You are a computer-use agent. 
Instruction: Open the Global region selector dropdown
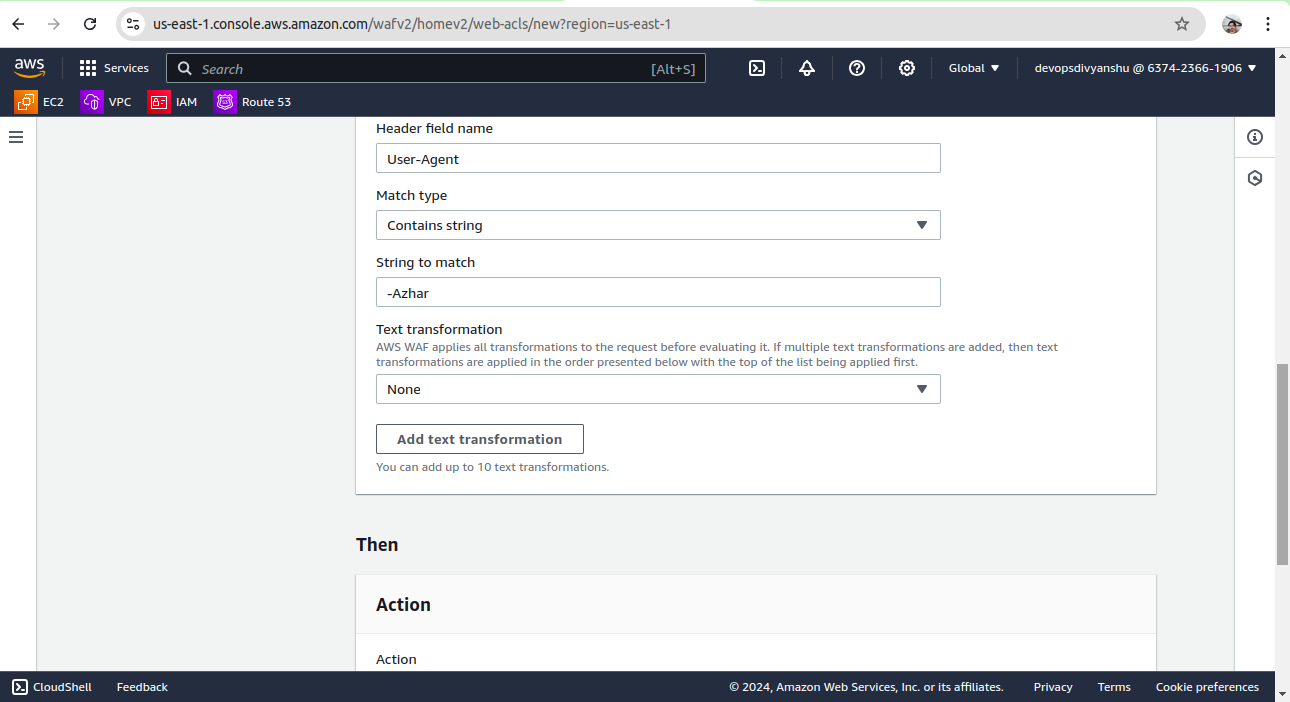point(974,68)
